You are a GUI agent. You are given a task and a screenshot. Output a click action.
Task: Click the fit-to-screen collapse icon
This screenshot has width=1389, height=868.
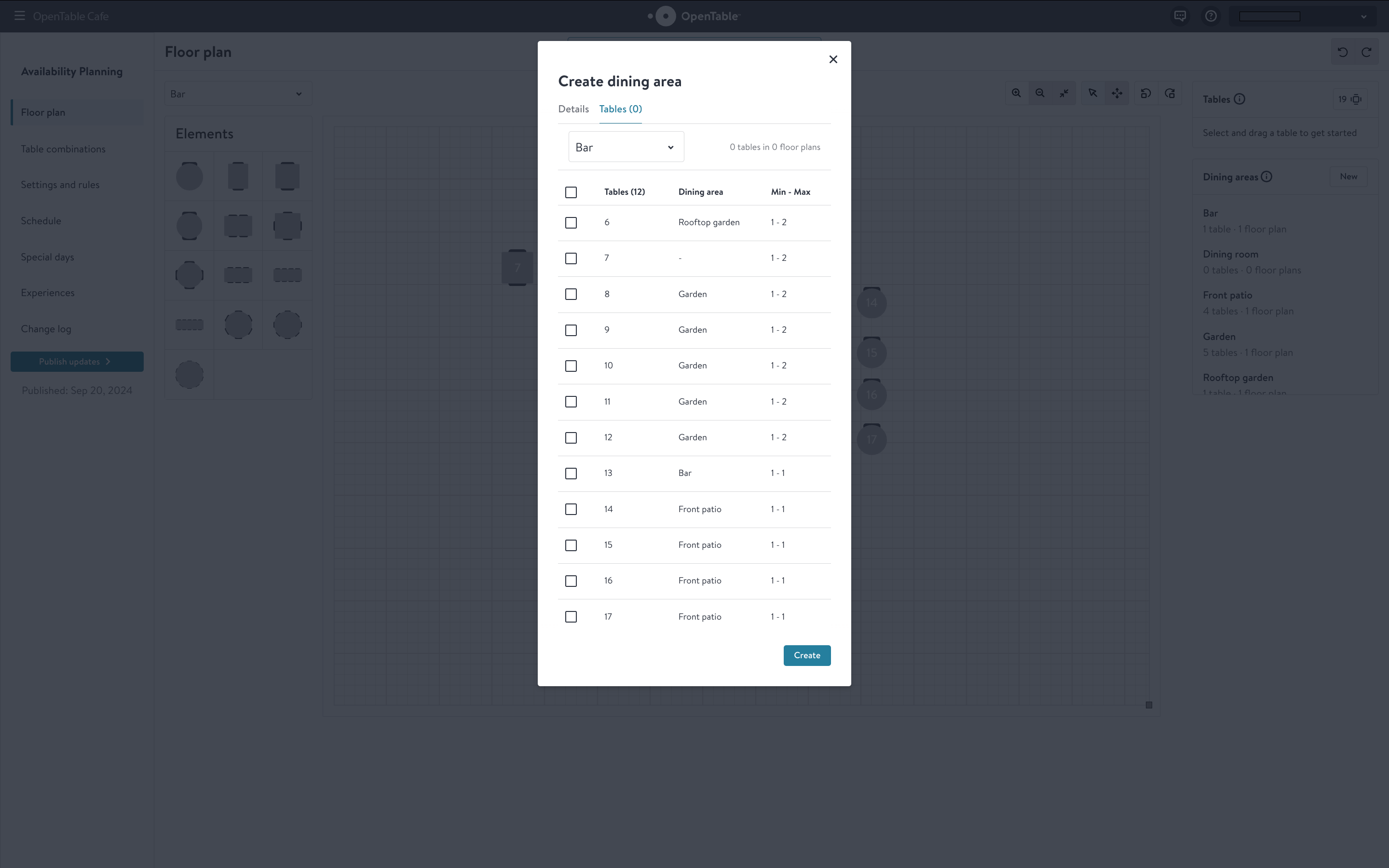click(1063, 93)
